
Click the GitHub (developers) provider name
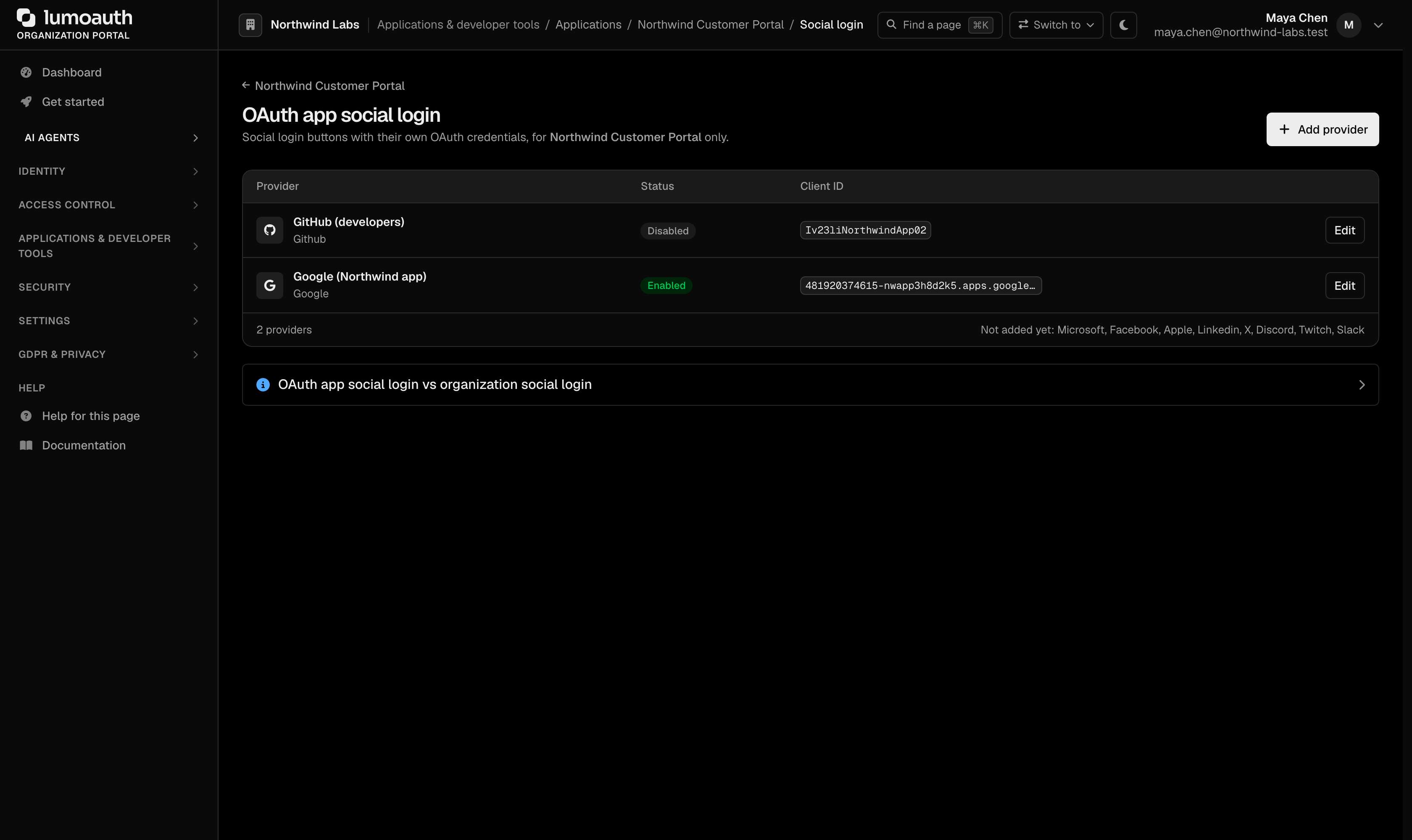[349, 222]
